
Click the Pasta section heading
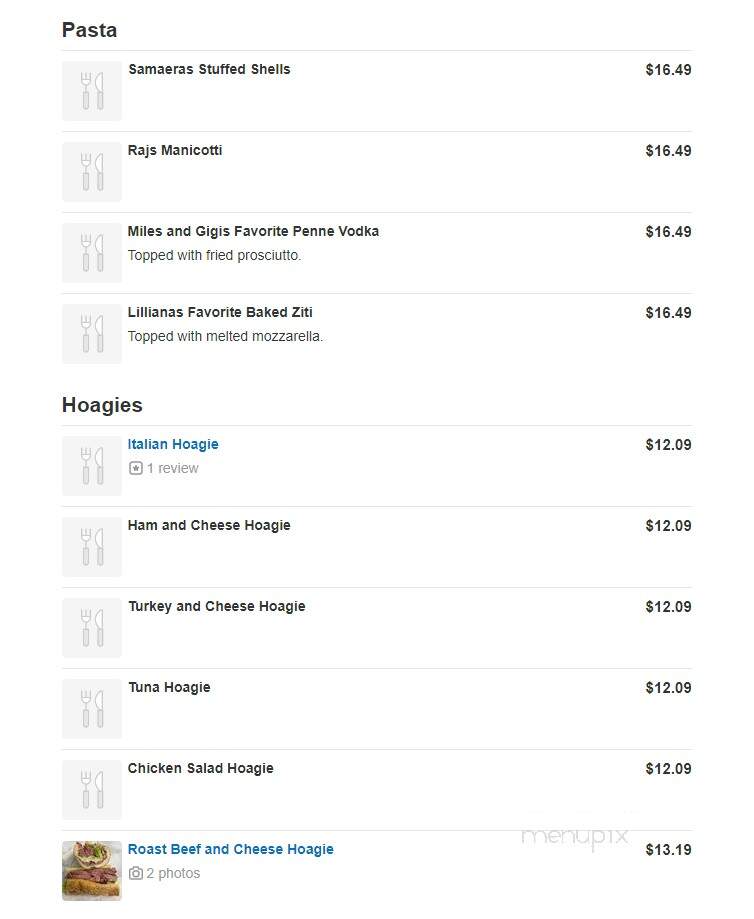[x=89, y=30]
